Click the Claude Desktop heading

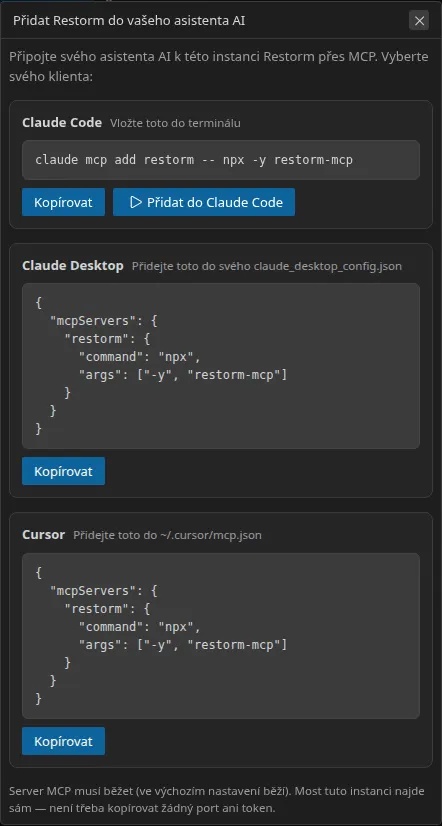(73, 266)
